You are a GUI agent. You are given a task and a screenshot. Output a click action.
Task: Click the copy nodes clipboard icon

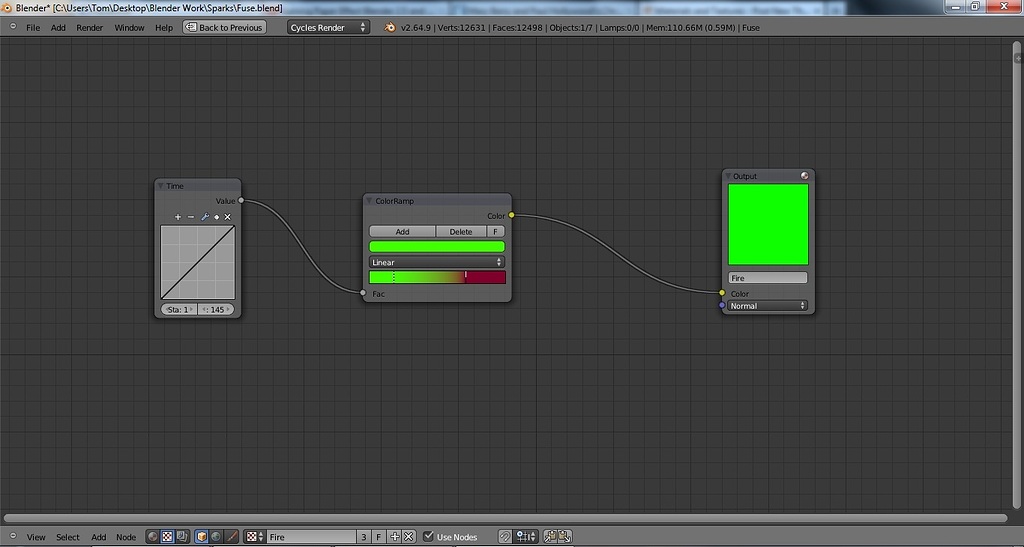[x=550, y=537]
